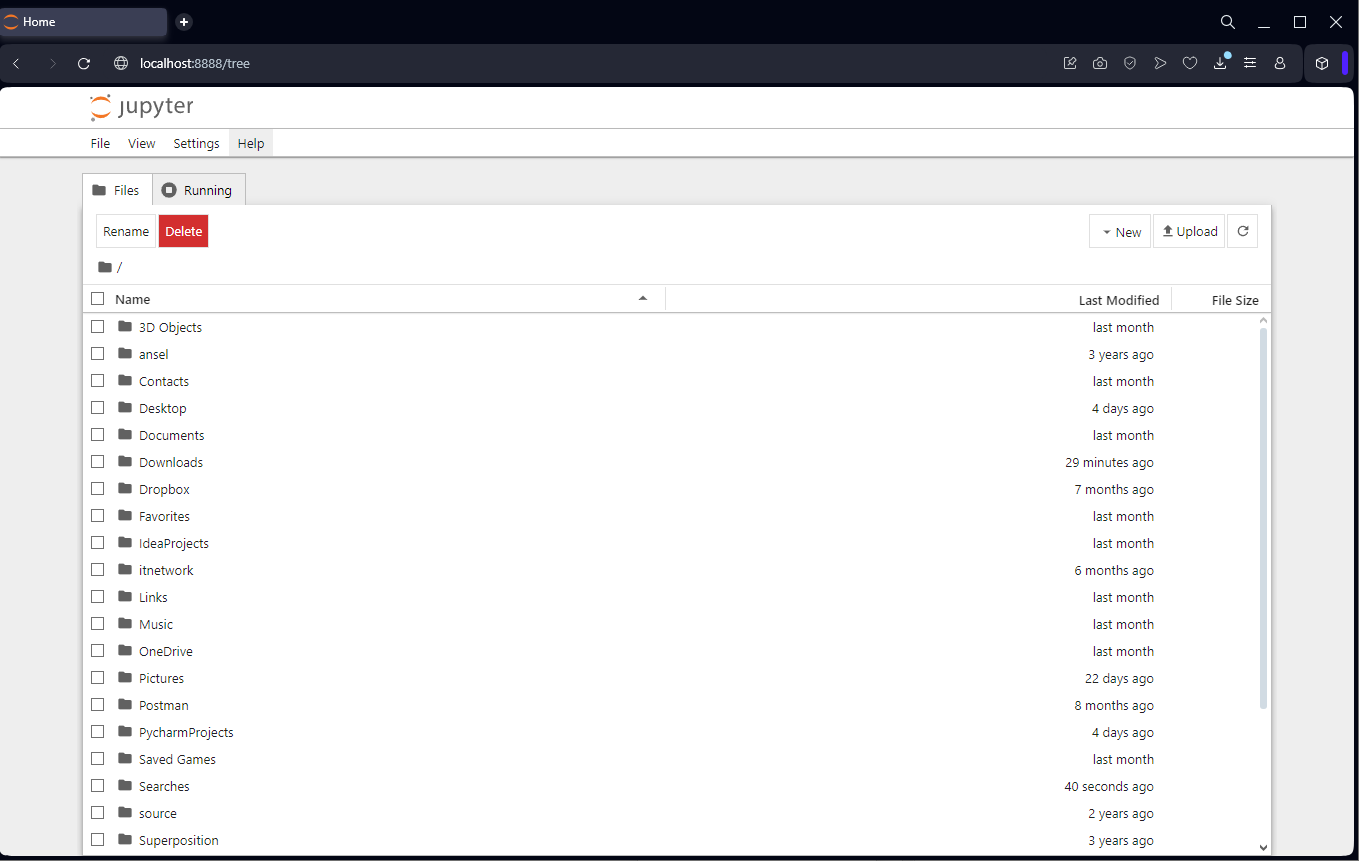Image resolution: width=1359 pixels, height=861 pixels.
Task: Sort by File Size column
Action: tap(1235, 300)
